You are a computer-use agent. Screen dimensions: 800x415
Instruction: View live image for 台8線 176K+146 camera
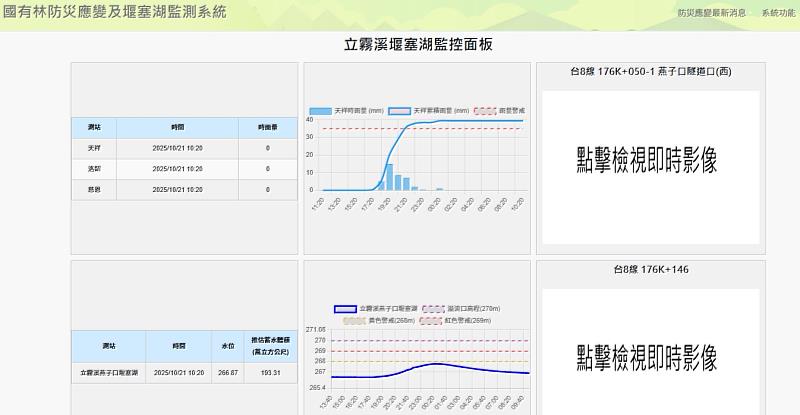(x=650, y=355)
